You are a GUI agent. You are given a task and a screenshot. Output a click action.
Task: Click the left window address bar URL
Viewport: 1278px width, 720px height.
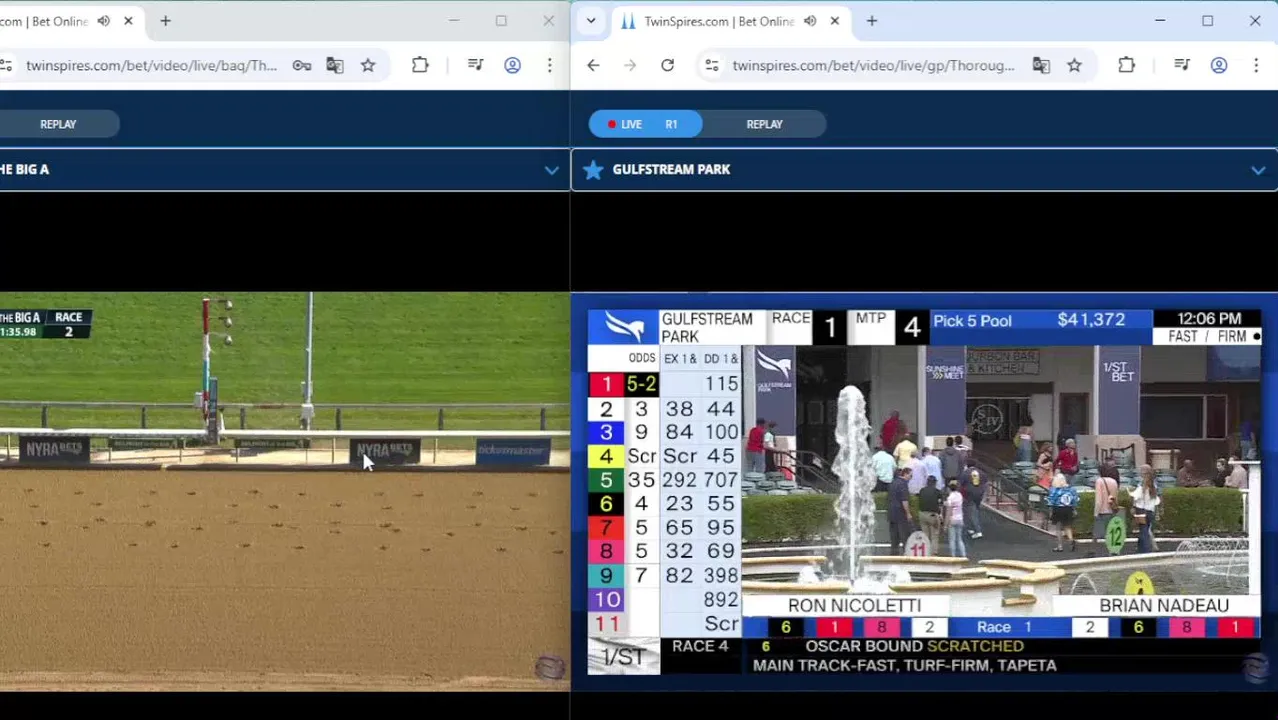(x=151, y=66)
